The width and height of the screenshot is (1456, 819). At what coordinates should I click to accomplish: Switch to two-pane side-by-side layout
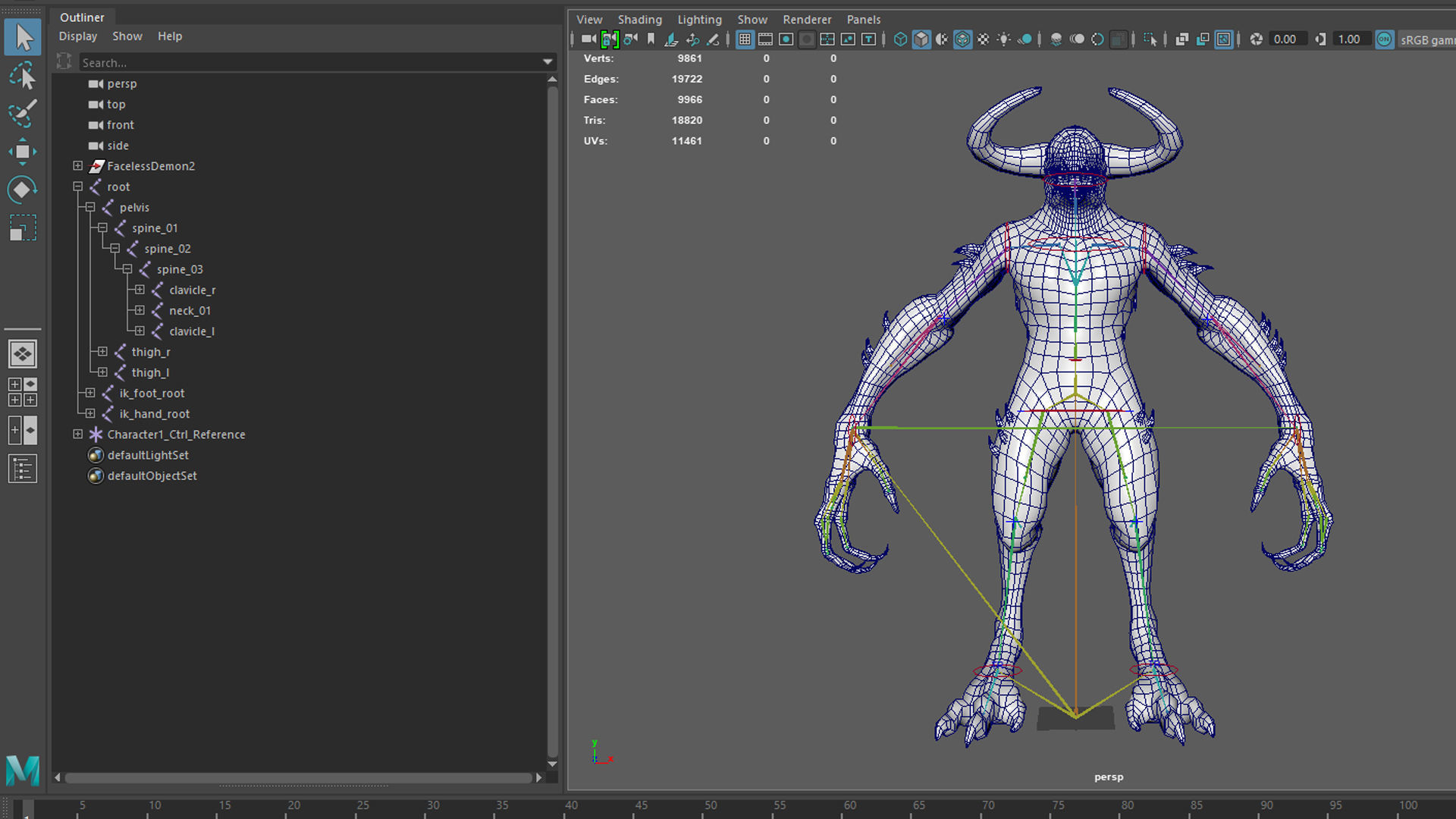(x=23, y=430)
